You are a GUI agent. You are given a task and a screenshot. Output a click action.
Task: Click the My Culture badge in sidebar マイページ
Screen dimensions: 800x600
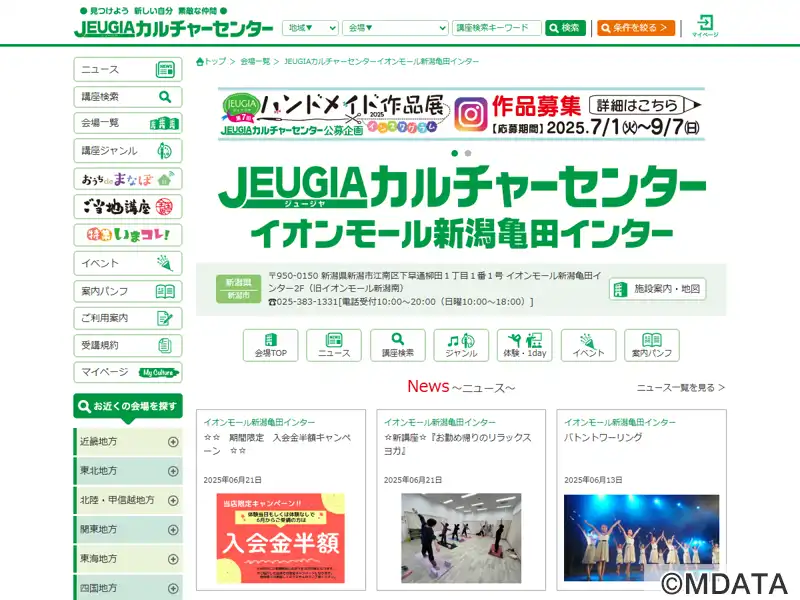[159, 373]
